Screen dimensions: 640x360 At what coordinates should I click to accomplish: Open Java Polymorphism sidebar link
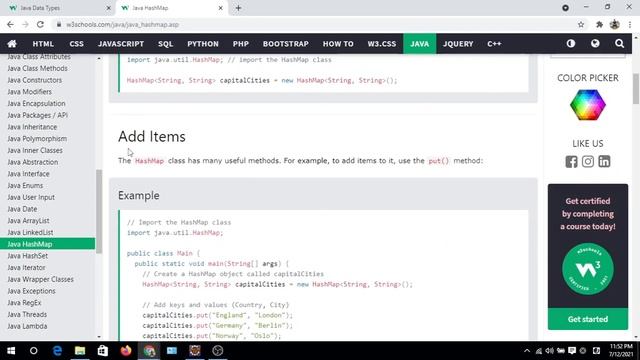coord(37,139)
